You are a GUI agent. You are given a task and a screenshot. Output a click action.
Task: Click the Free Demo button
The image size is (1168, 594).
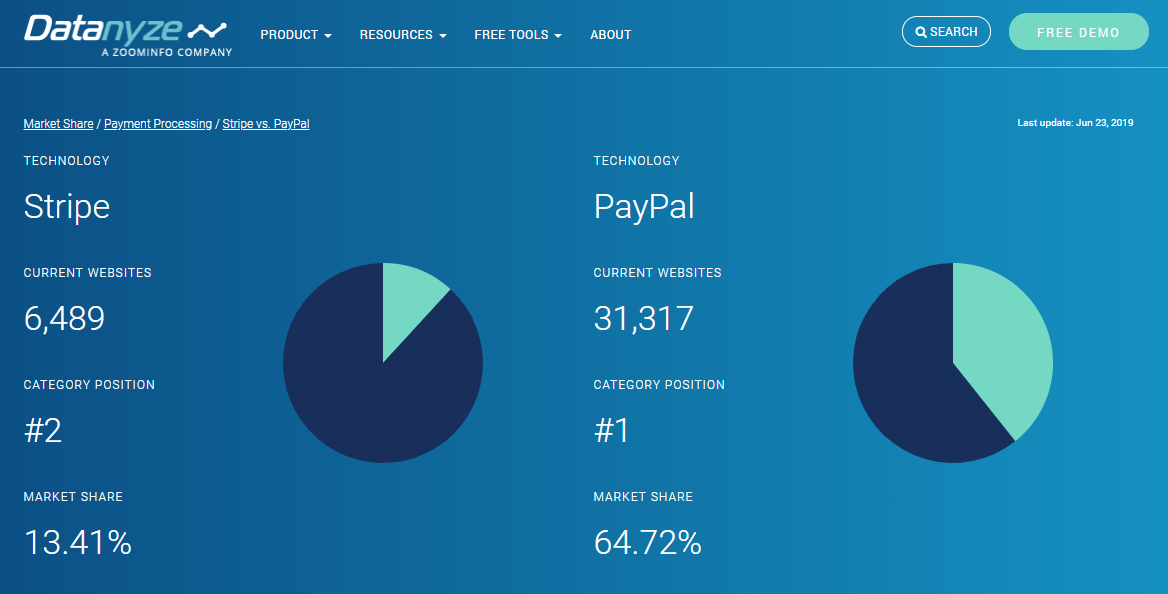click(1078, 32)
